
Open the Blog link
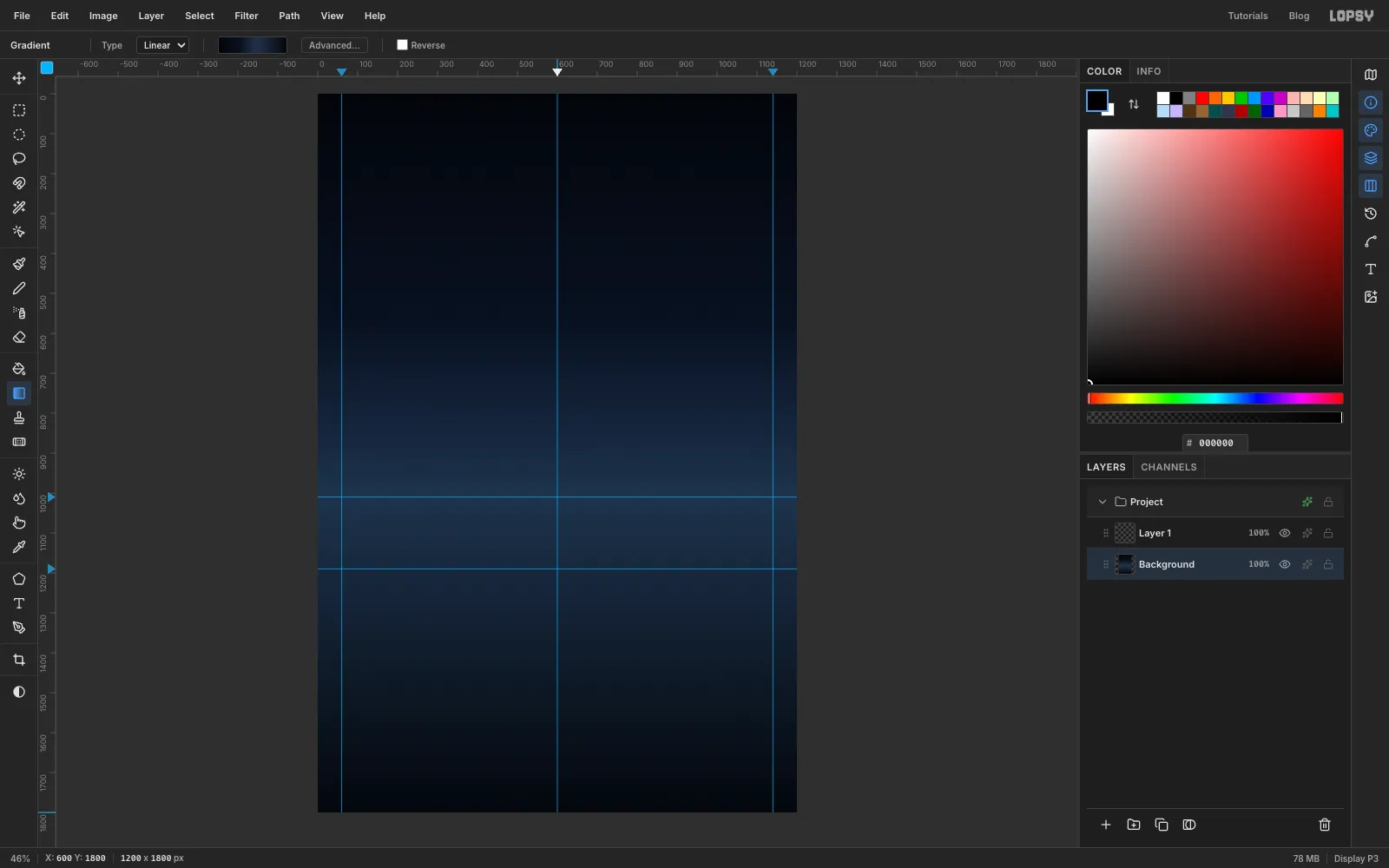click(1299, 16)
